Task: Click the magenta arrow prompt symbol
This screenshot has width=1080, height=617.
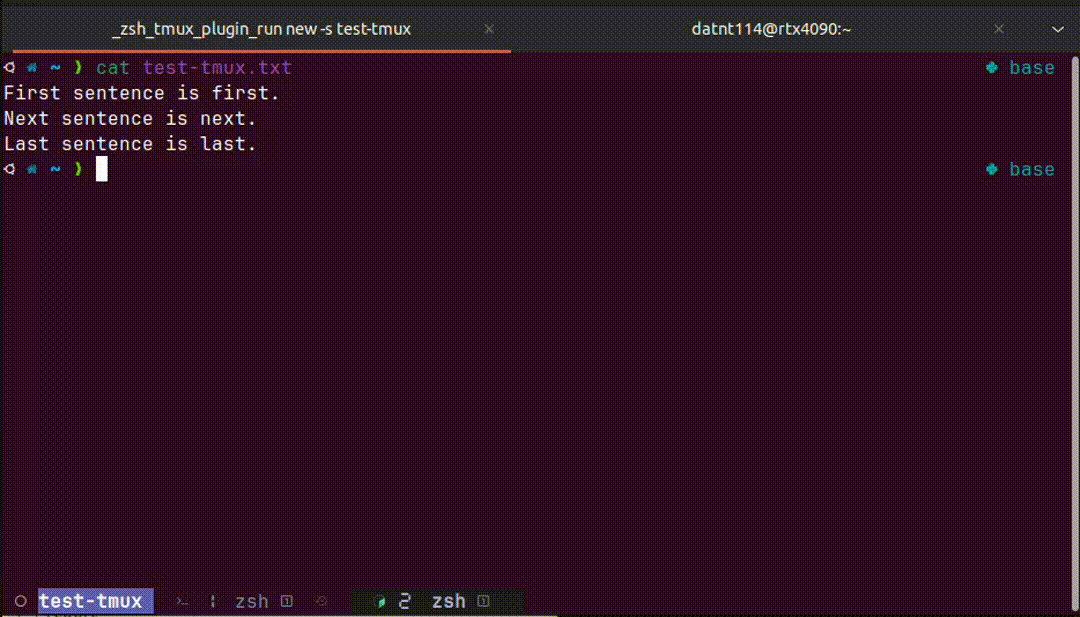Action: pos(79,67)
